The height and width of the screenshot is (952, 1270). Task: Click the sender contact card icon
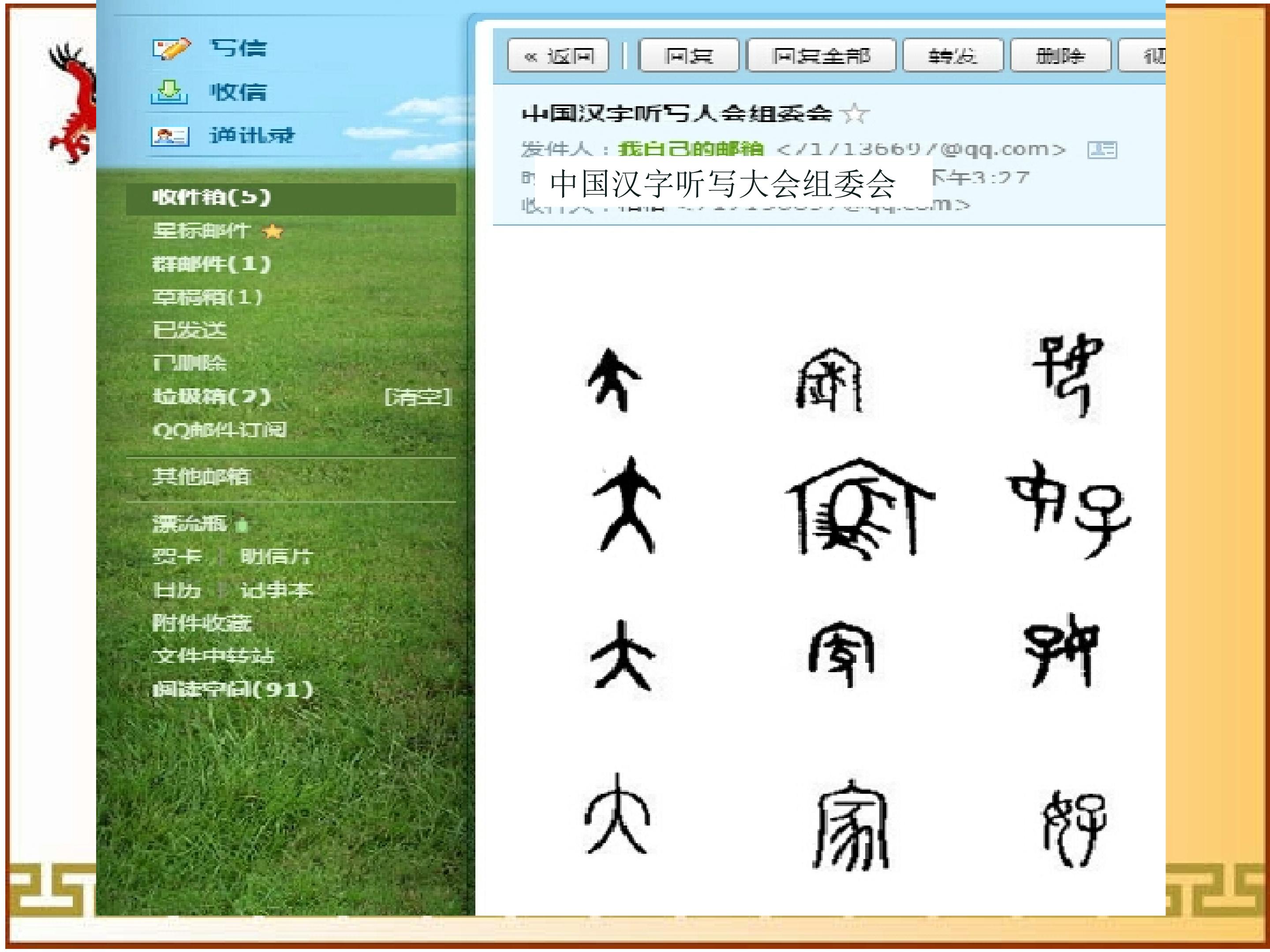1102,149
